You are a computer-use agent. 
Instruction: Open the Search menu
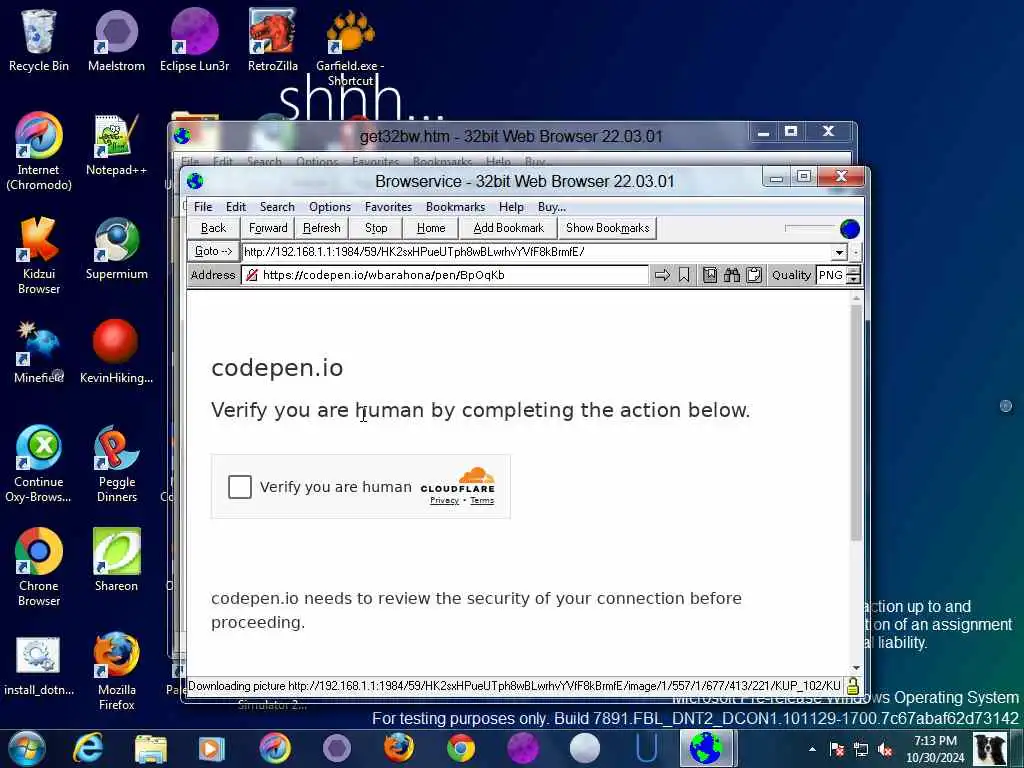coord(277,207)
